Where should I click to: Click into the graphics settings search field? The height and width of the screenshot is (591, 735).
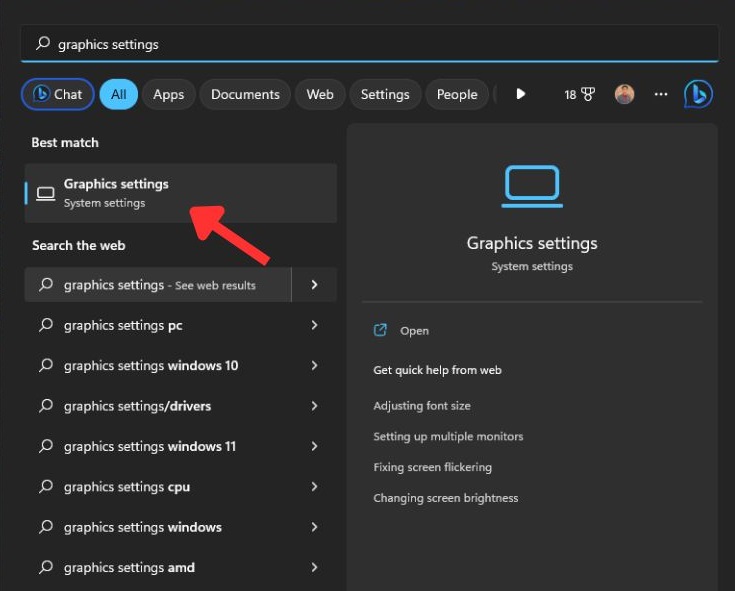point(369,44)
